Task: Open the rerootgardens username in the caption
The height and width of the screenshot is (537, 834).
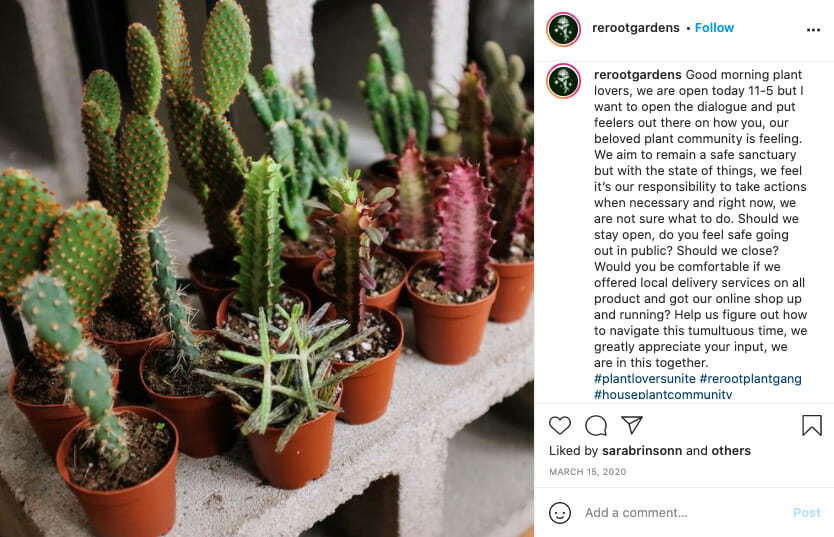Action: pyautogui.click(x=638, y=74)
